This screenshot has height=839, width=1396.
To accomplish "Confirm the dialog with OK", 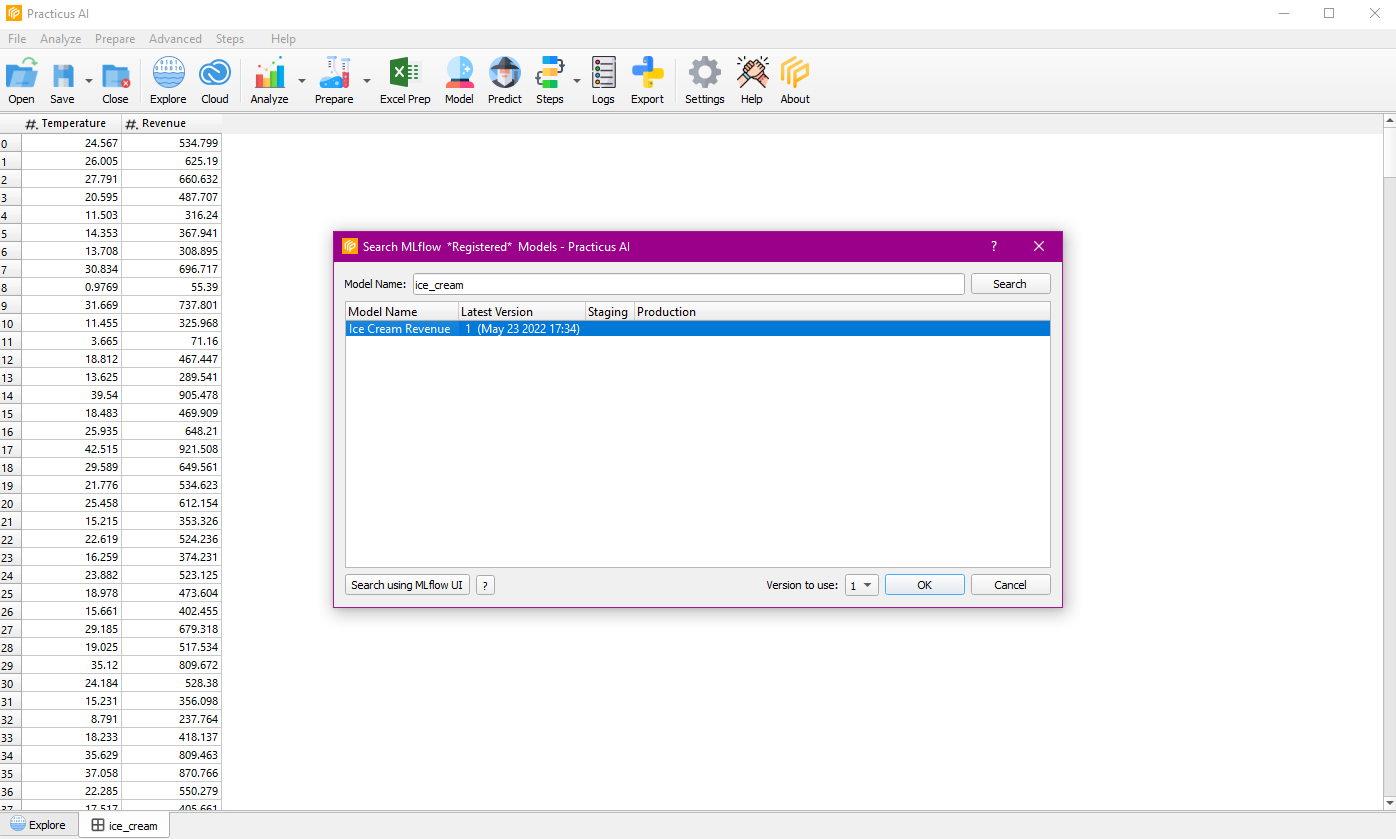I will tap(924, 585).
